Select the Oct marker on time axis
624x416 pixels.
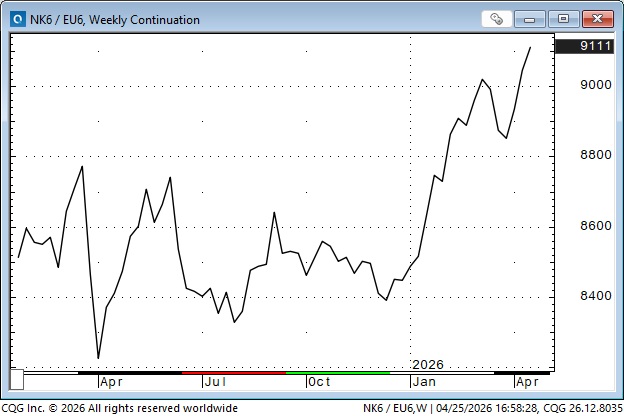pos(319,381)
